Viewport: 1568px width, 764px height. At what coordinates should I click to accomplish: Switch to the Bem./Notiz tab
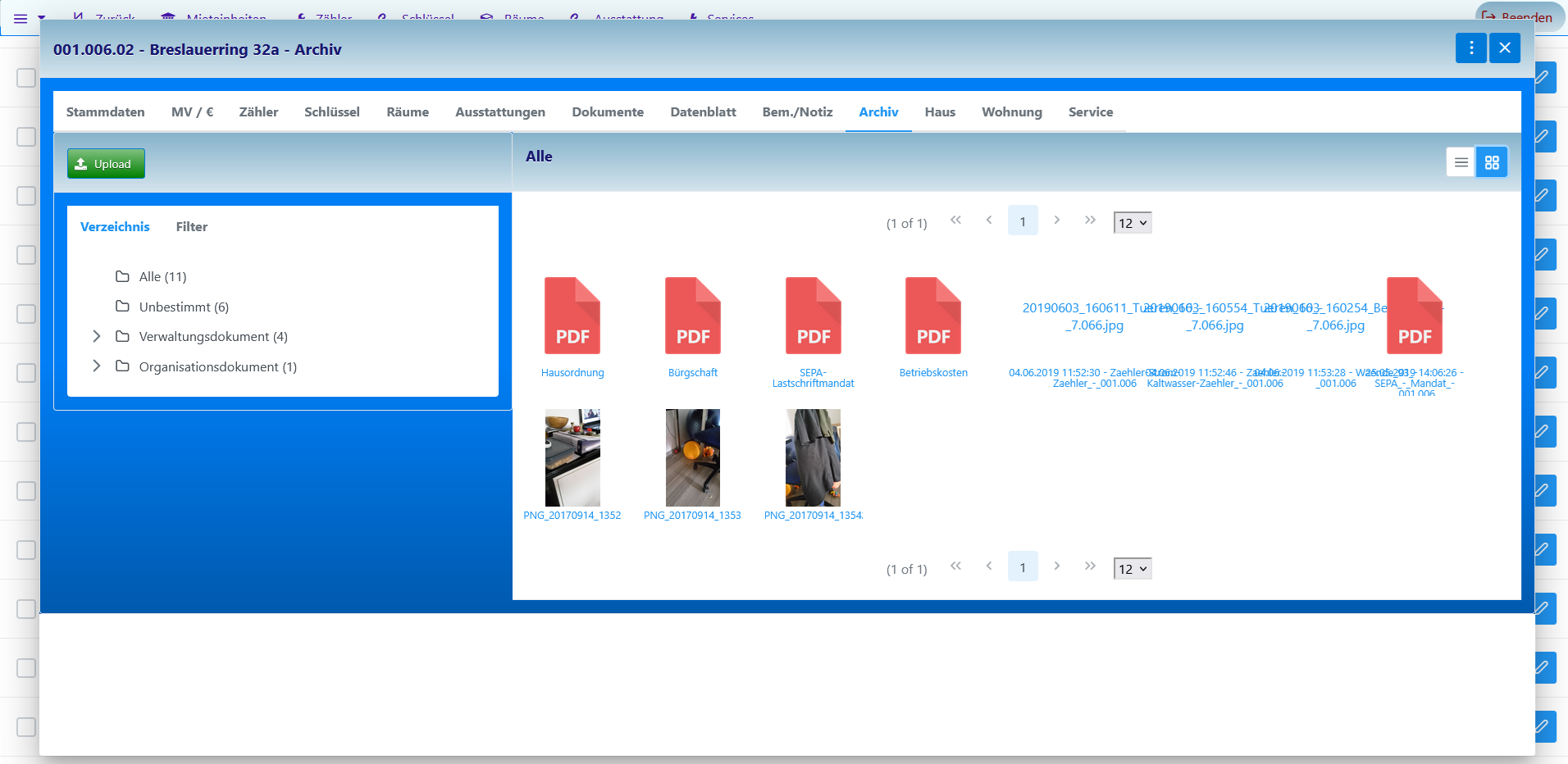pyautogui.click(x=797, y=112)
